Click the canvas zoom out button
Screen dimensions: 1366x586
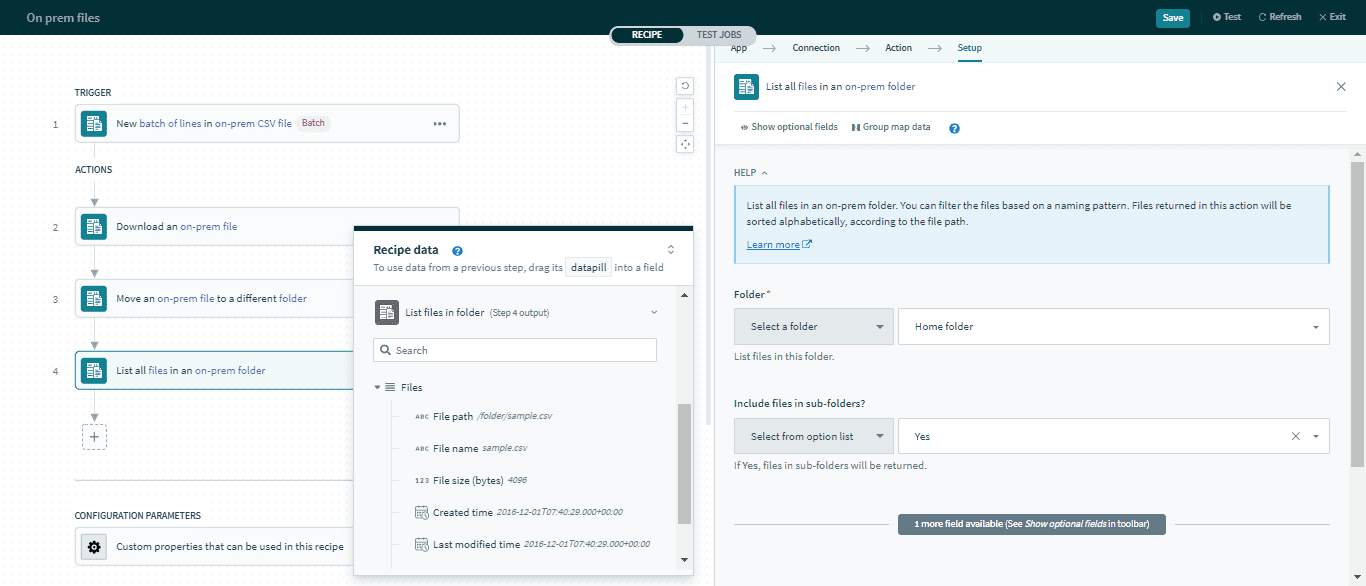tap(685, 124)
